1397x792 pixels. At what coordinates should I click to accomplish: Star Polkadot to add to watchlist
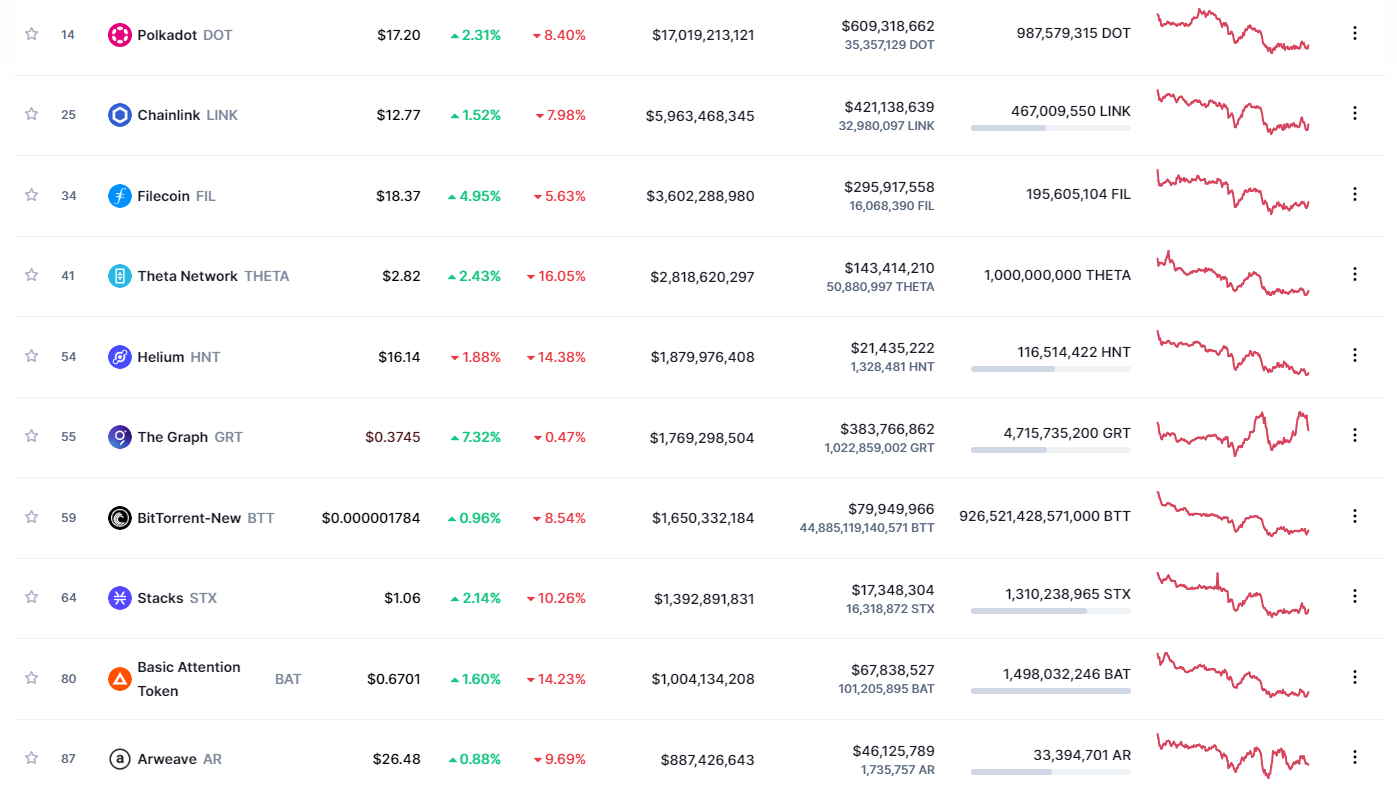(32, 34)
